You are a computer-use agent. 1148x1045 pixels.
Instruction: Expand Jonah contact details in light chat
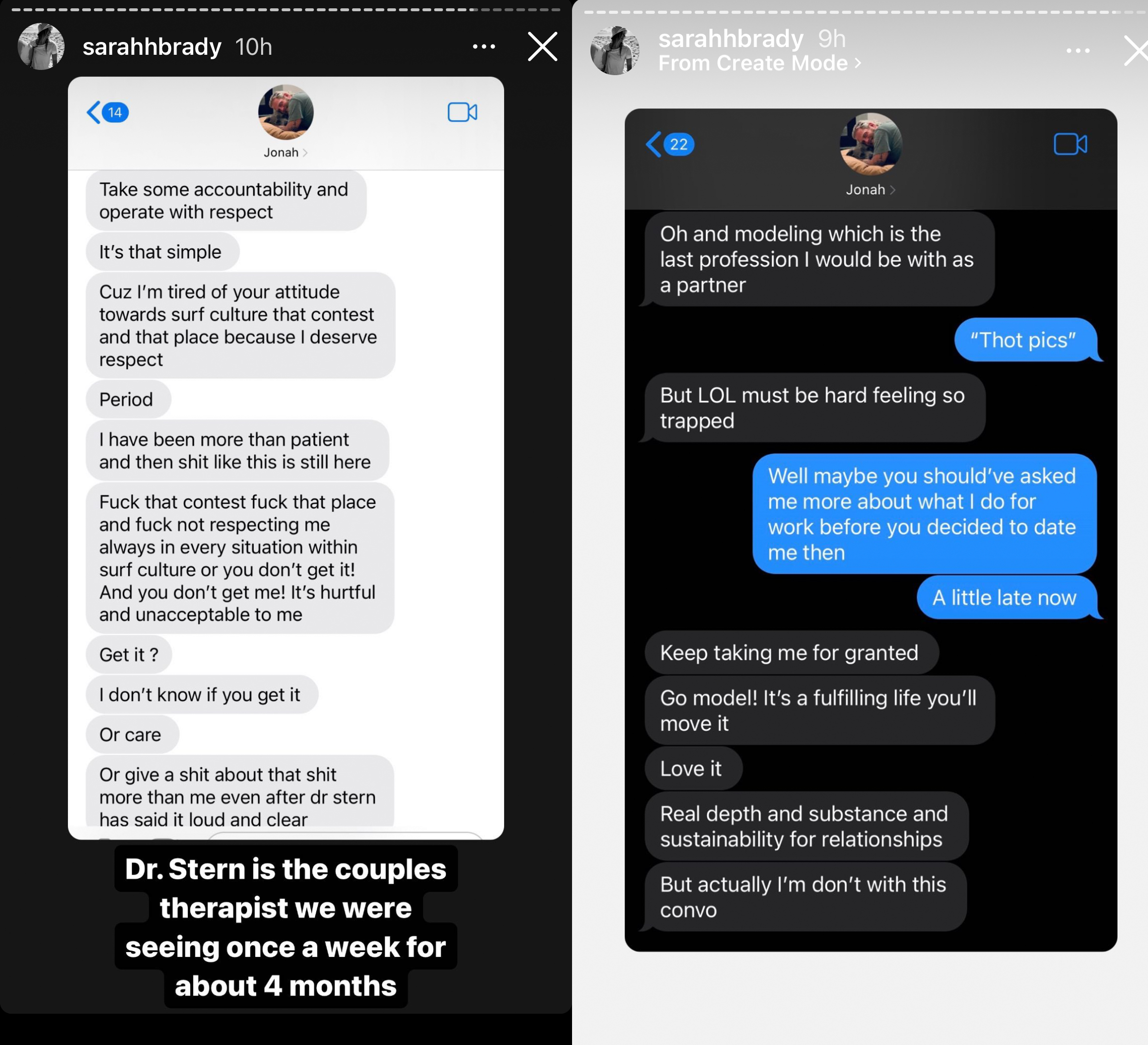click(286, 153)
